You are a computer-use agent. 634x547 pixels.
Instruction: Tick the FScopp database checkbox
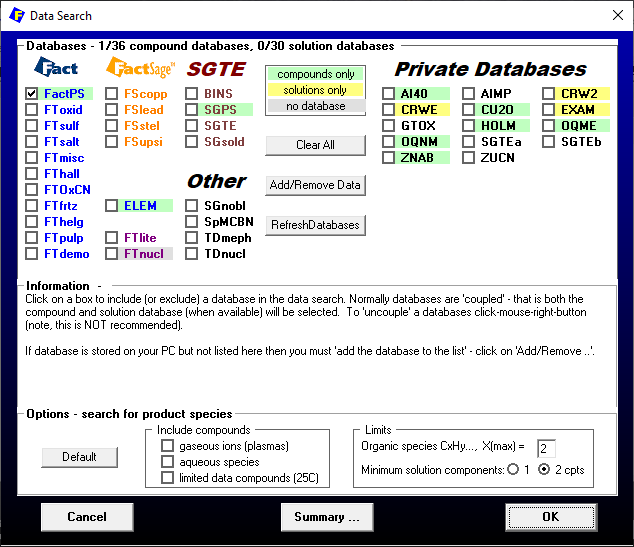[112, 94]
